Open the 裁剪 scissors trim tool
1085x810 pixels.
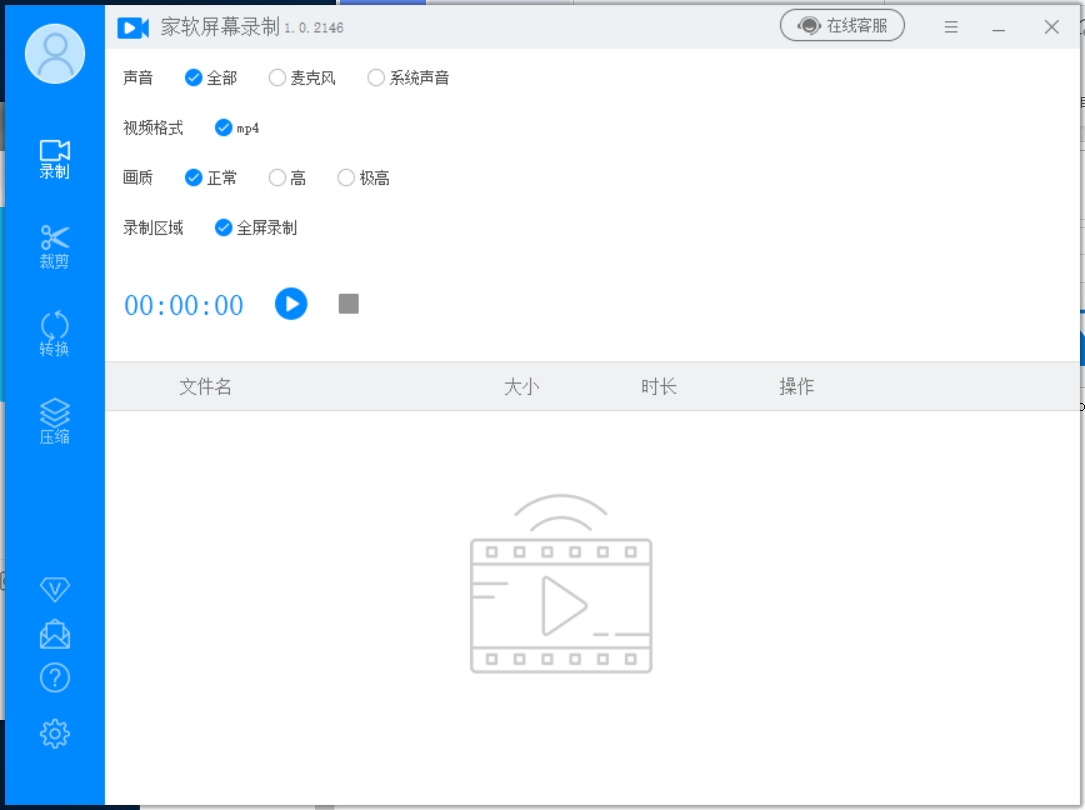click(54, 246)
